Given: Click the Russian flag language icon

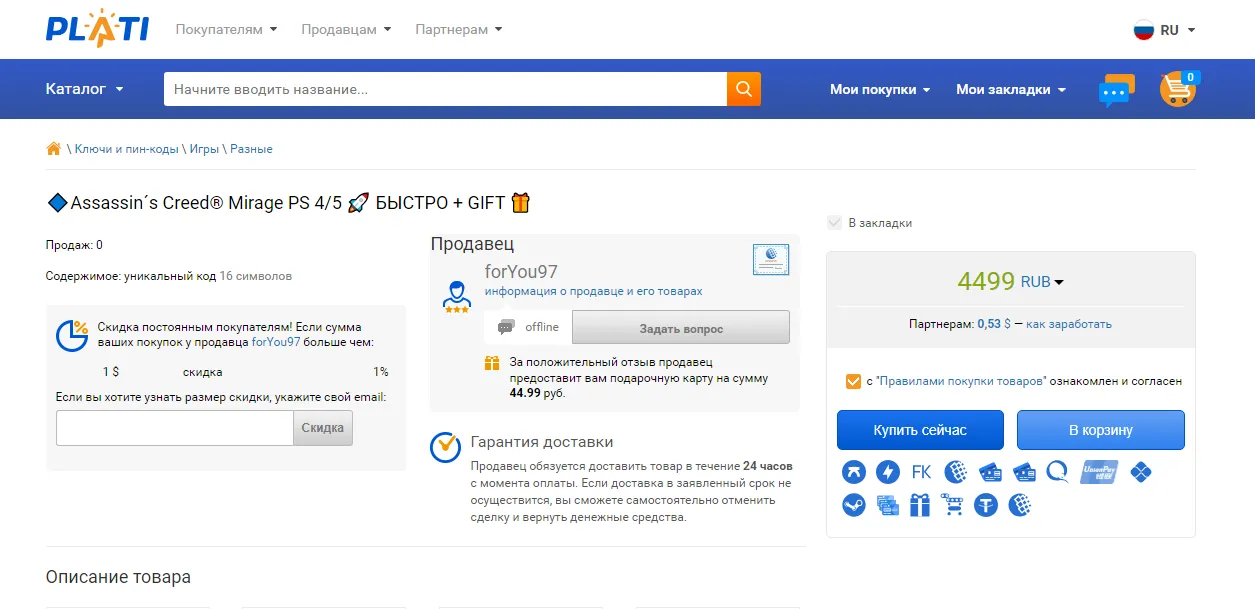Looking at the screenshot, I should tap(1144, 30).
